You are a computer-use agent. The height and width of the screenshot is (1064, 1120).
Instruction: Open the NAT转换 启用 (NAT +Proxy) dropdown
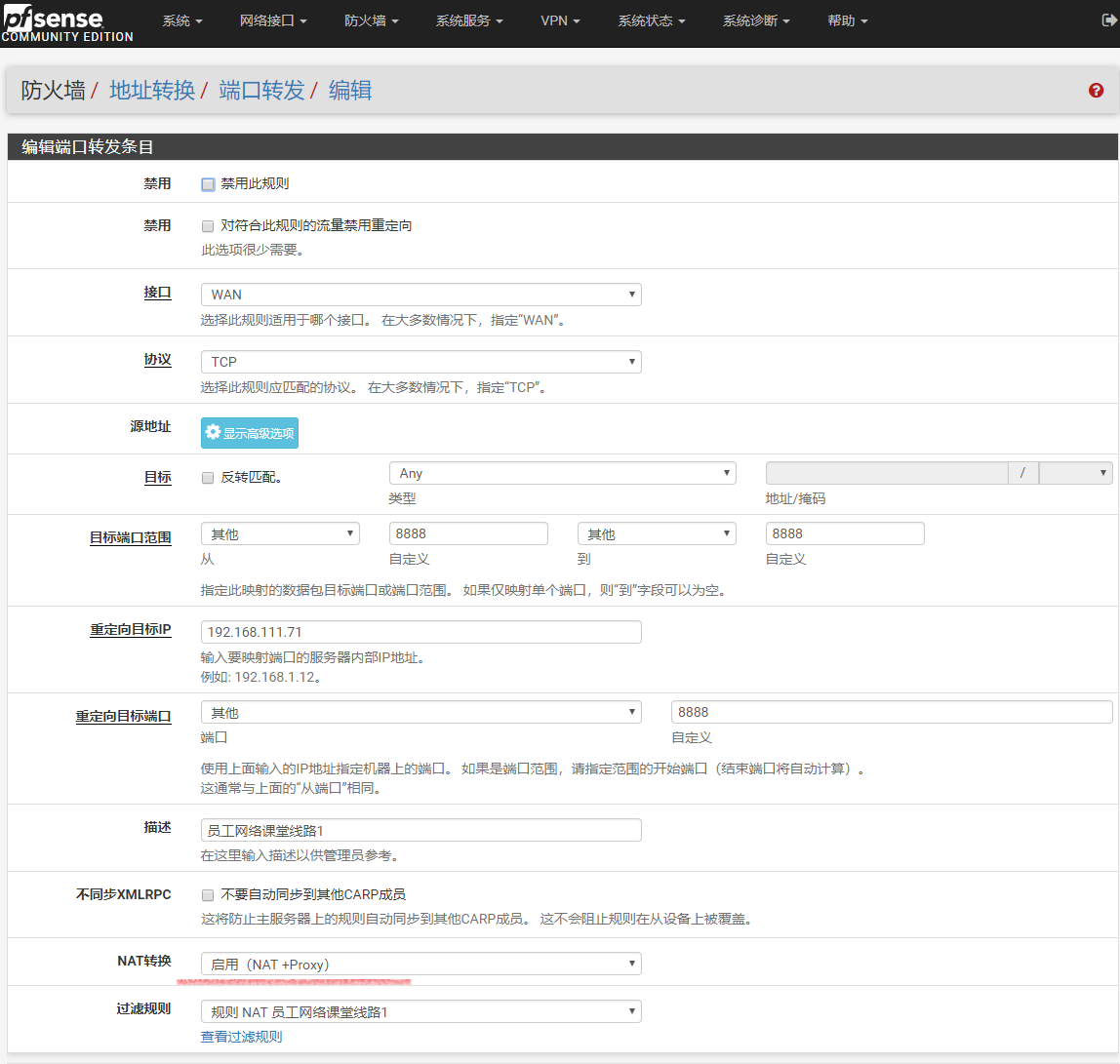pos(420,964)
